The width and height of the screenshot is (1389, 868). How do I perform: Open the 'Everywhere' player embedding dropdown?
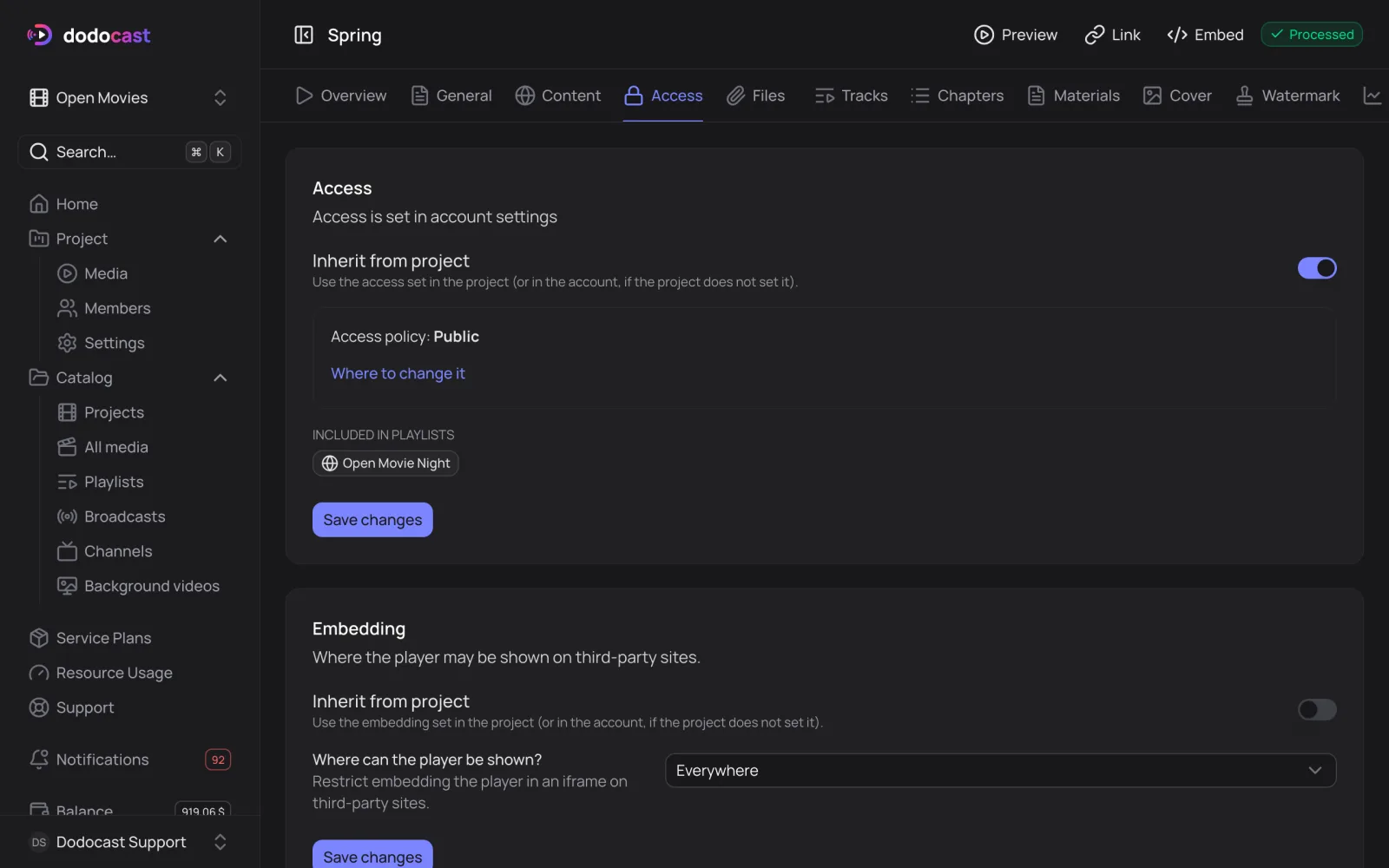[x=1000, y=771]
